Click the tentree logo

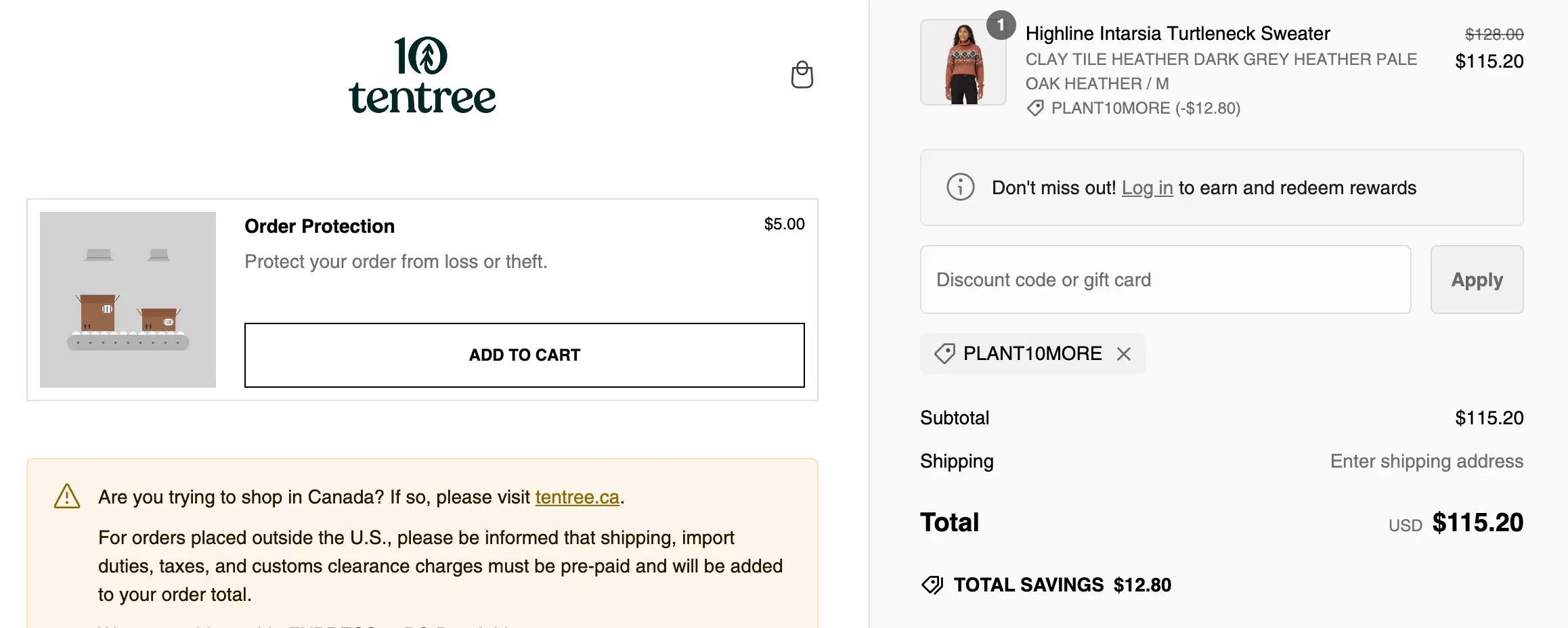coord(422,75)
